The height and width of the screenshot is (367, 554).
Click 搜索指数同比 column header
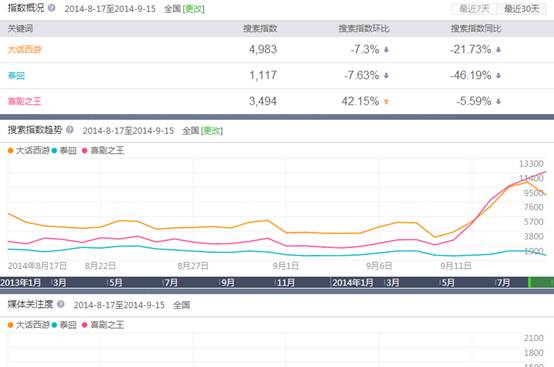(476, 29)
